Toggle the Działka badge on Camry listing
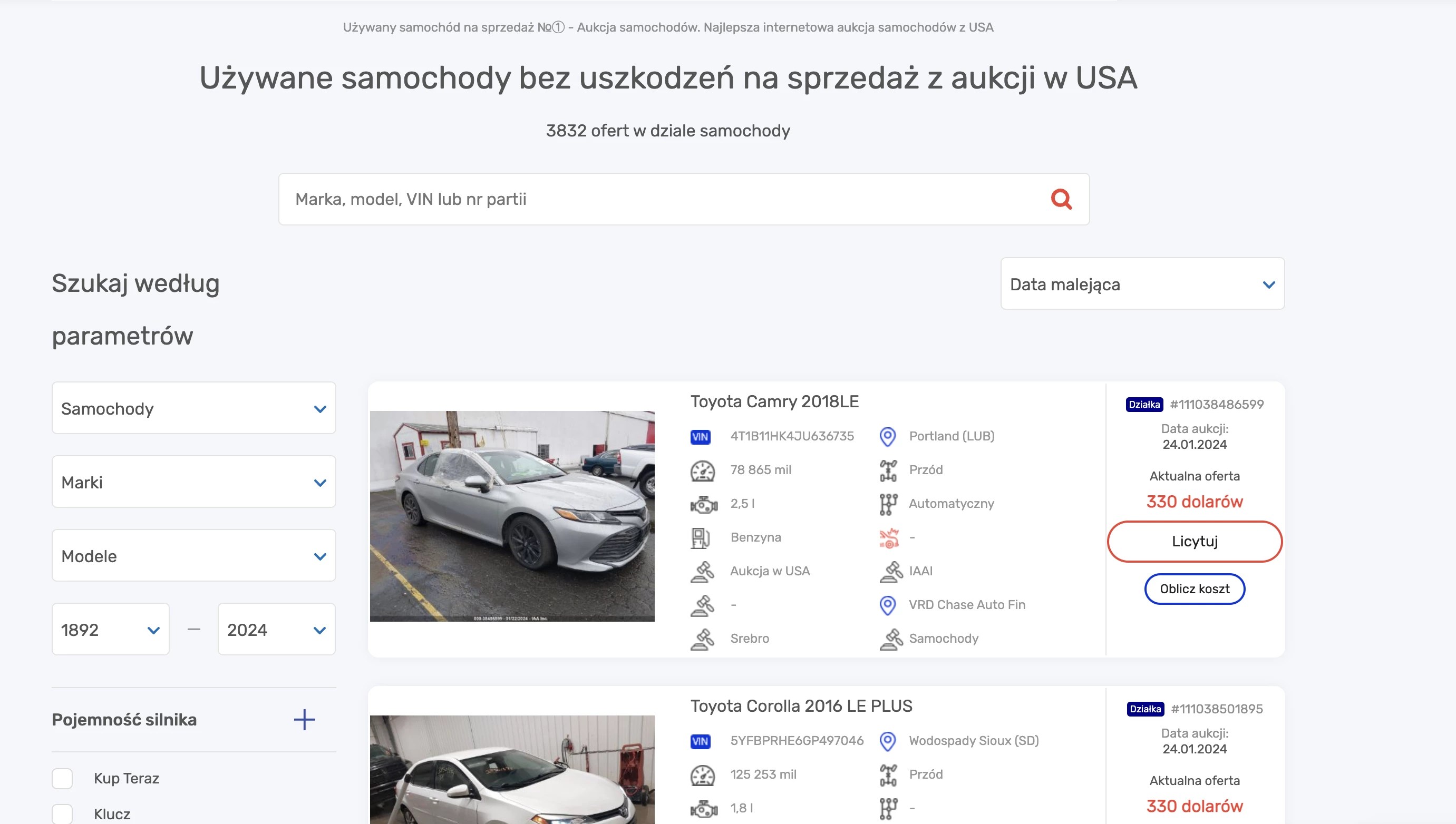Screen dimensions: 1456x824 [x=1143, y=404]
